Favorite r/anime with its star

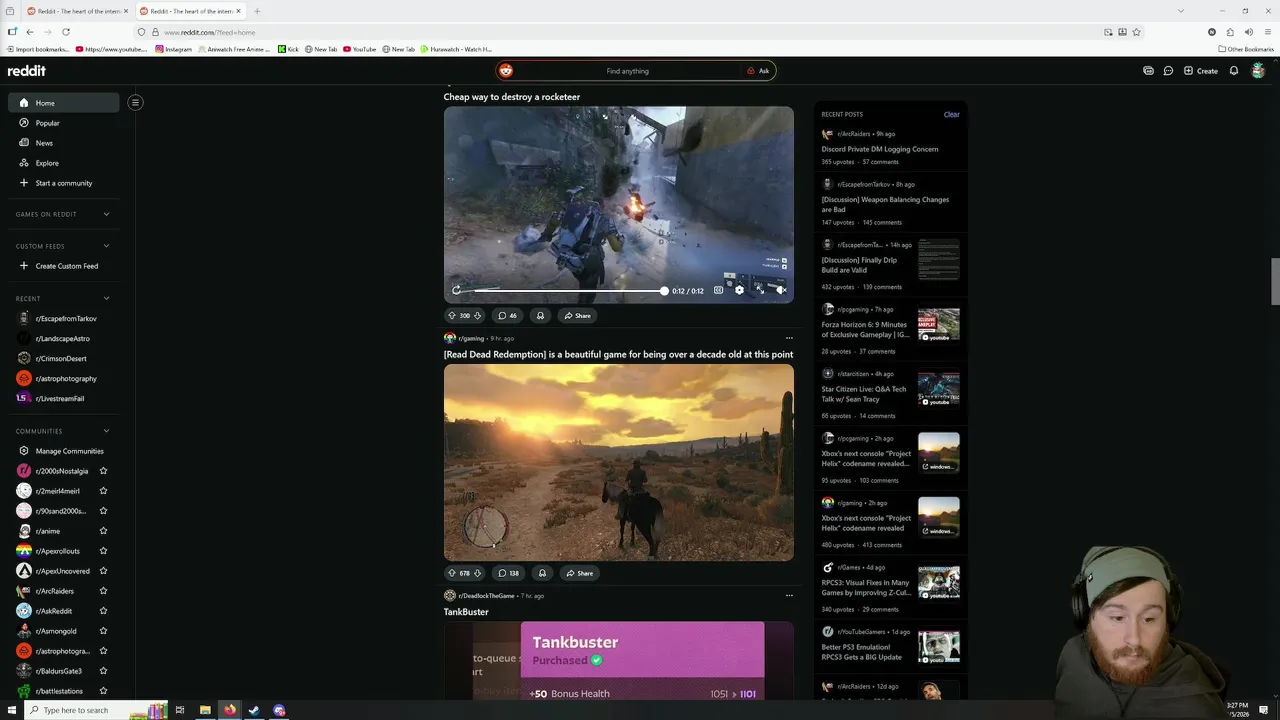tap(103, 531)
